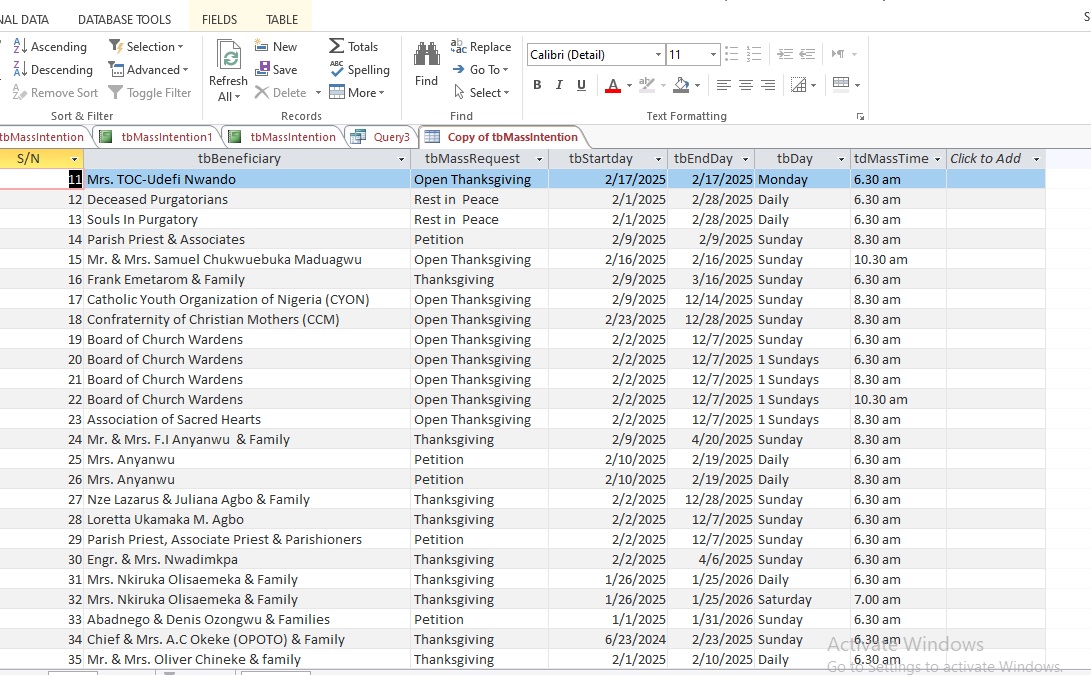Toggle Bold text formatting
This screenshot has width=1091, height=675.
(x=537, y=85)
